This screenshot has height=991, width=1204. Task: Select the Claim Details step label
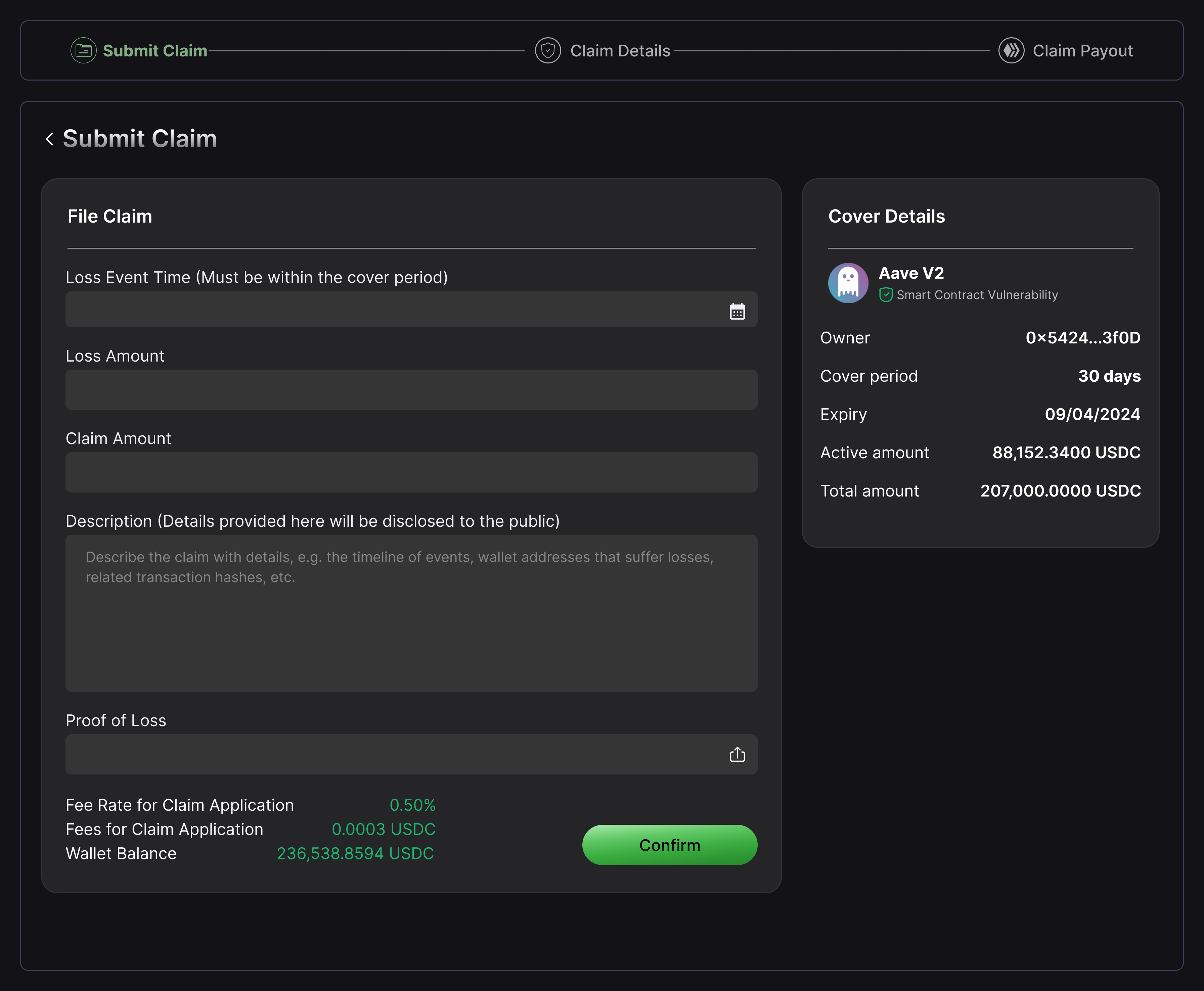620,51
